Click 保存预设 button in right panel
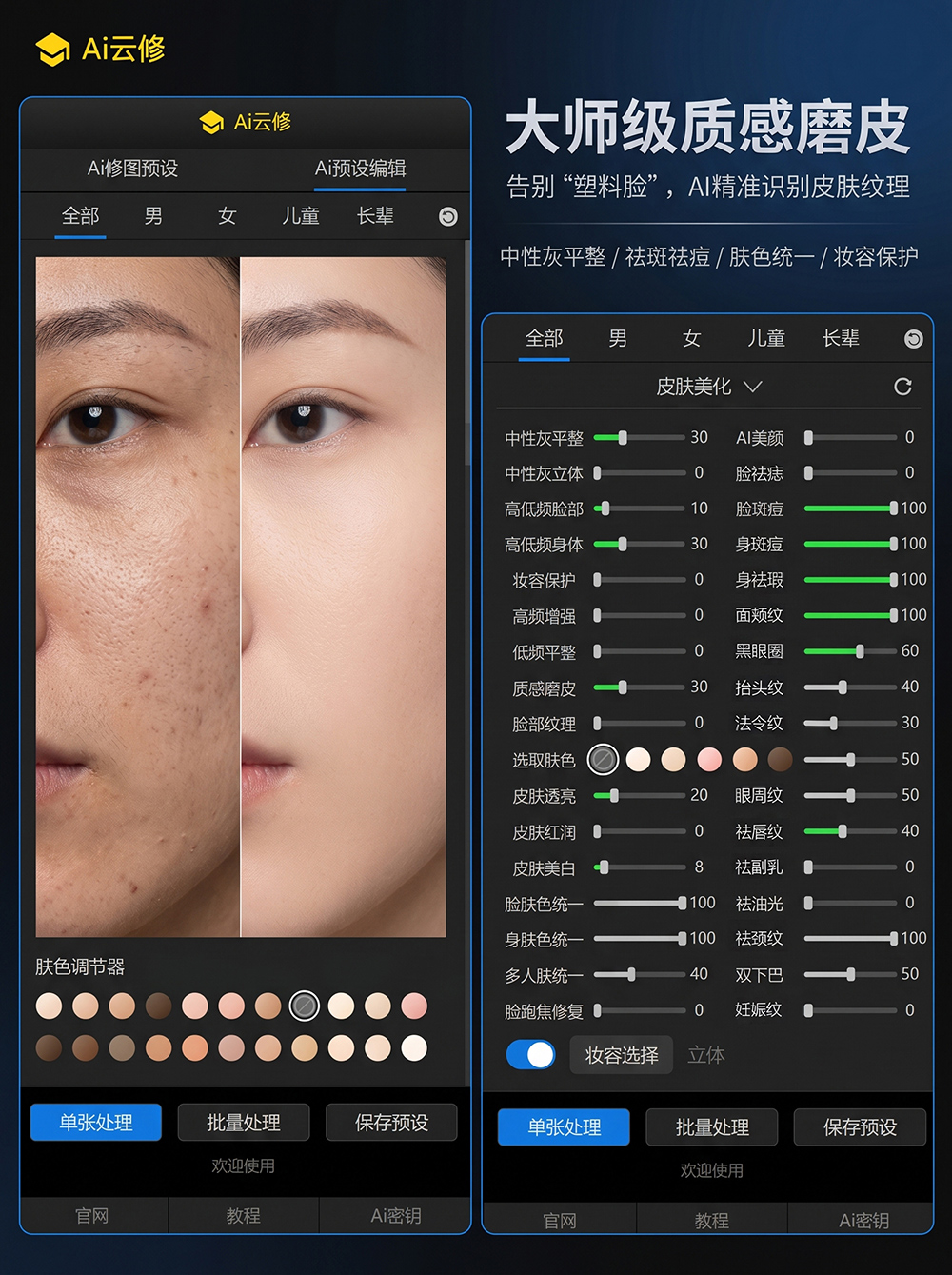 click(860, 1127)
